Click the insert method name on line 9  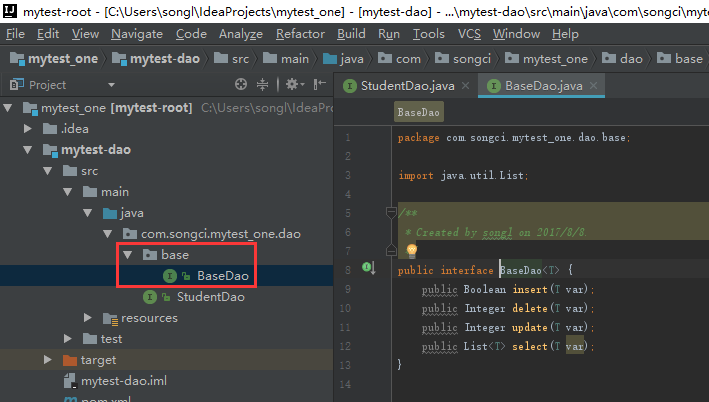(530, 289)
